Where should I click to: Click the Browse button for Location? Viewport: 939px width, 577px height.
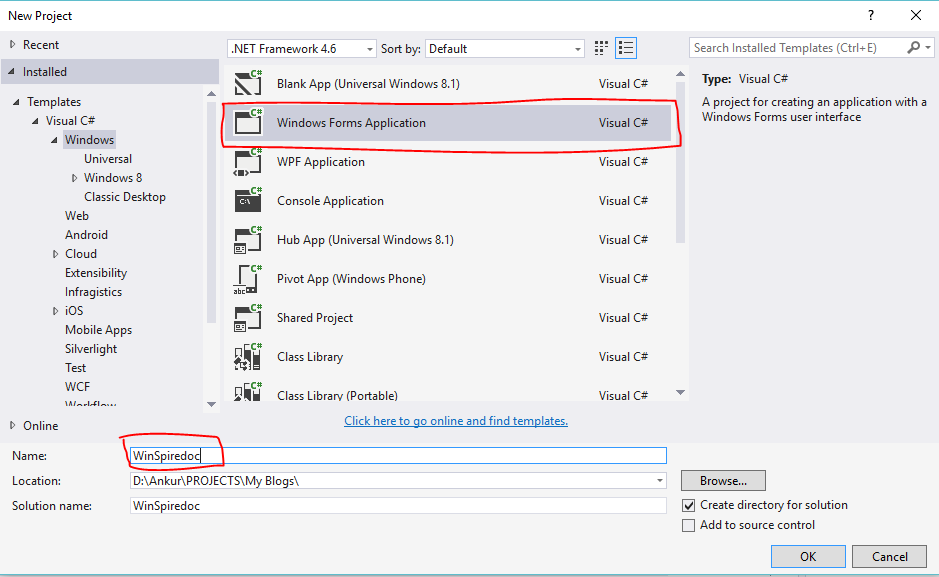(x=722, y=481)
